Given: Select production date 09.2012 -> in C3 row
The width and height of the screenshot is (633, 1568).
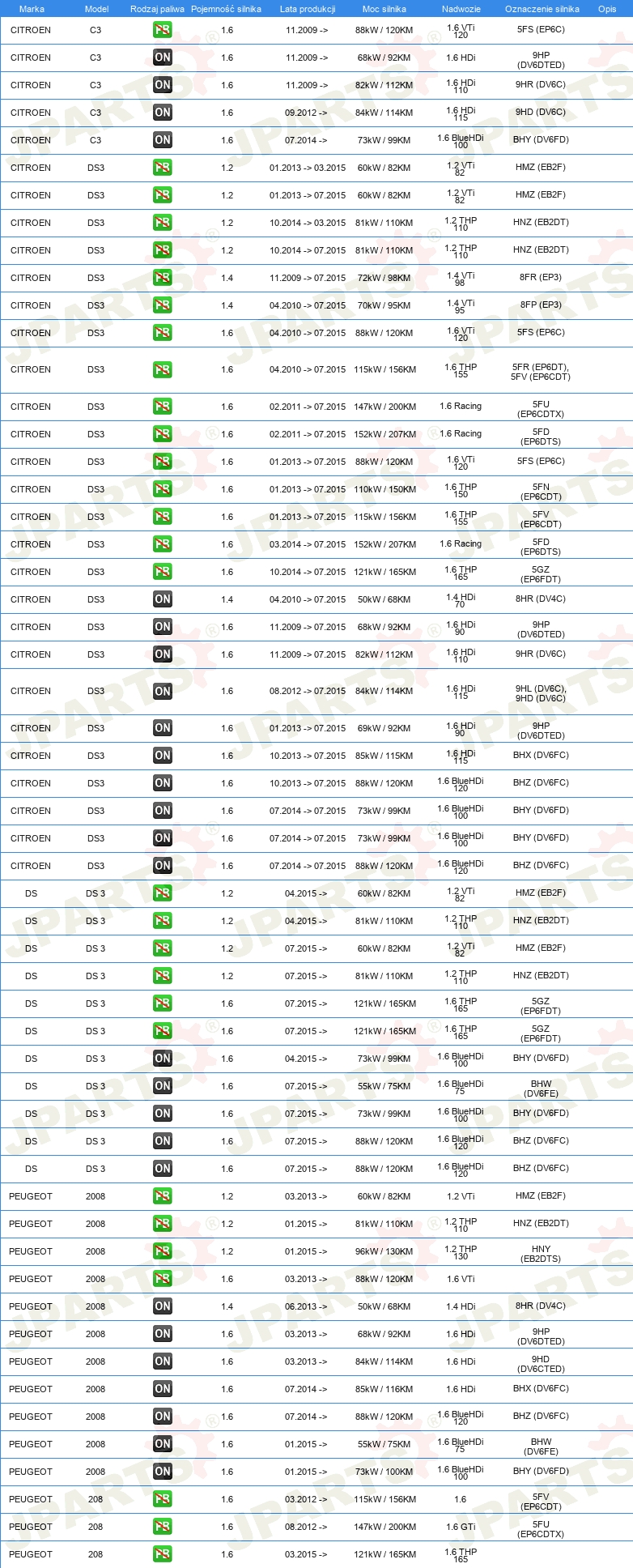Looking at the screenshot, I should coord(306,113).
